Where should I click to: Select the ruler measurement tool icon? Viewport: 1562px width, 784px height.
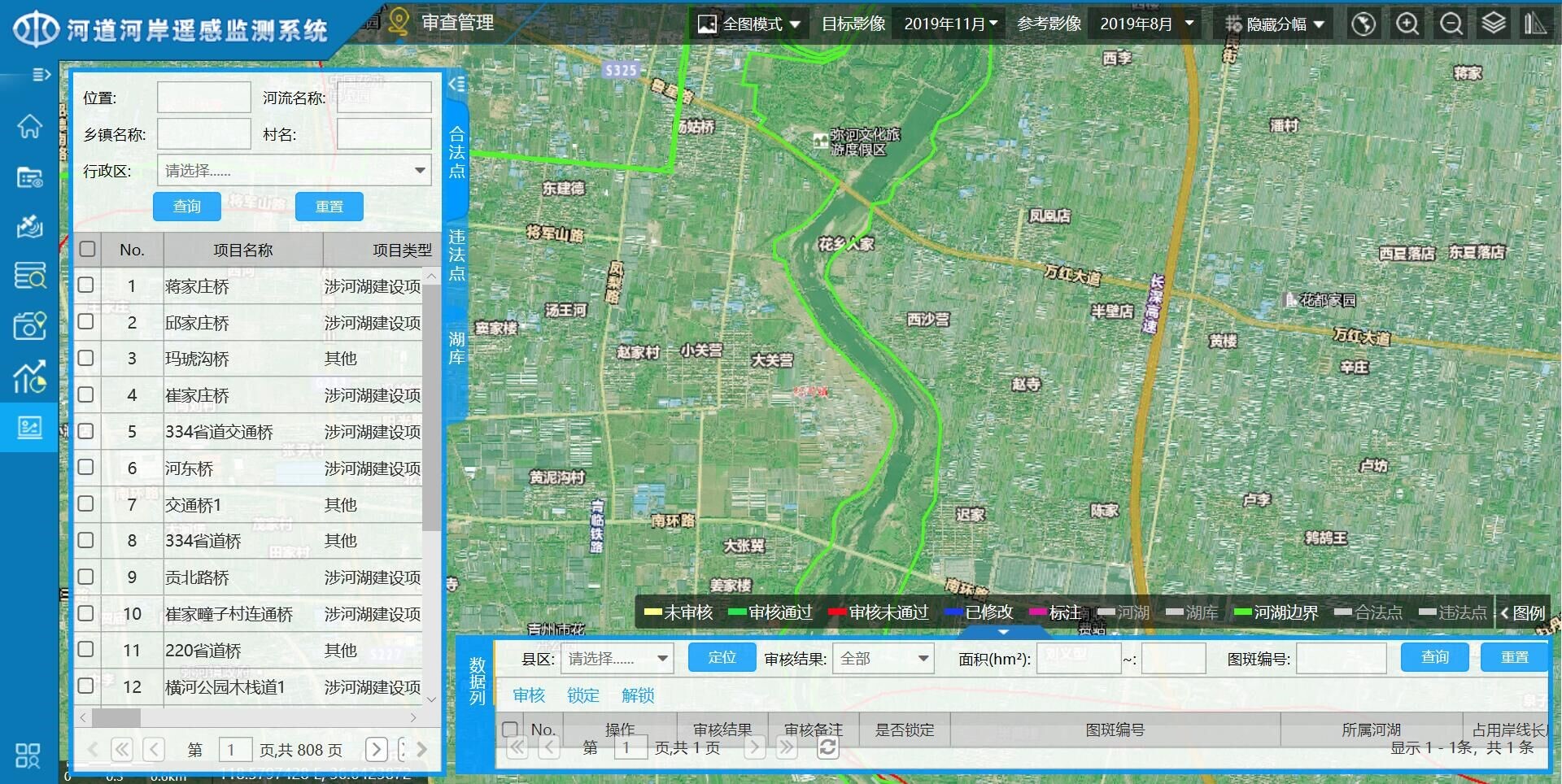coord(1535,24)
